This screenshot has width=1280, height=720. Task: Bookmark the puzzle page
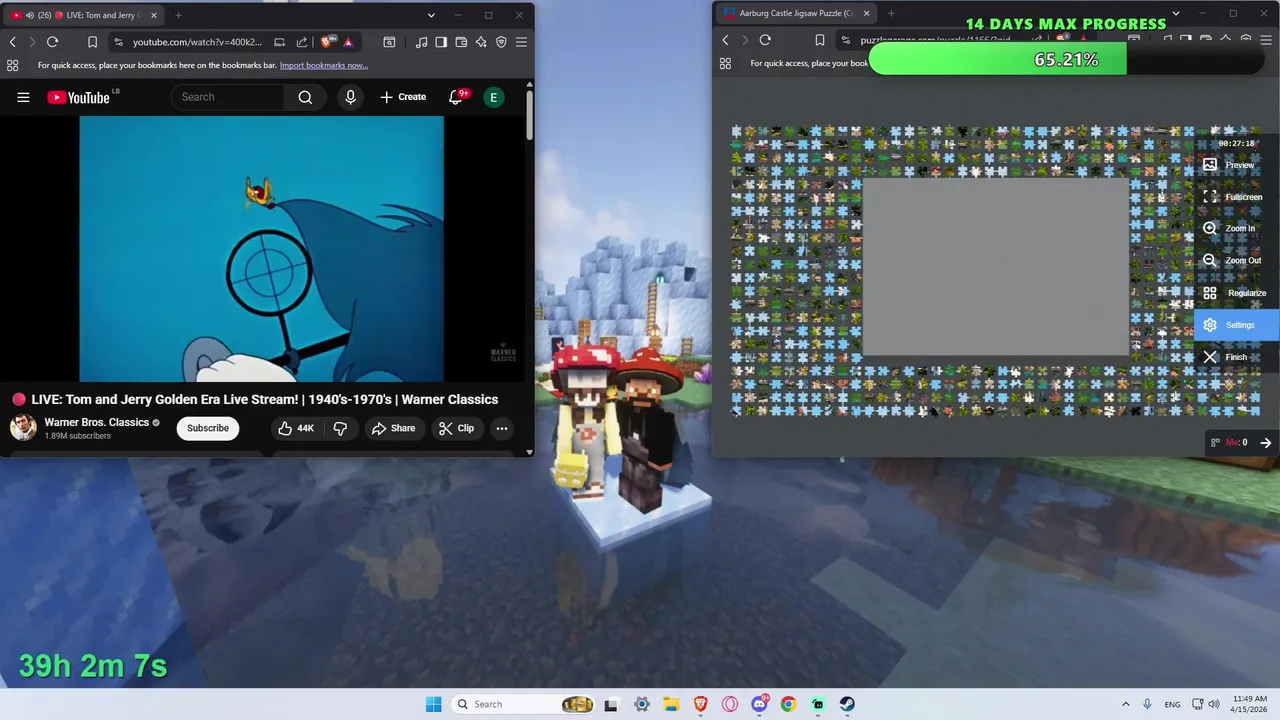pos(819,40)
